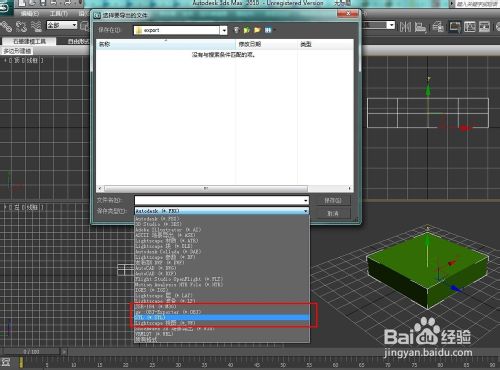Select Flight Studio OpenFlight (*.FLT) format
This screenshot has height=370, width=500.
tap(222, 279)
